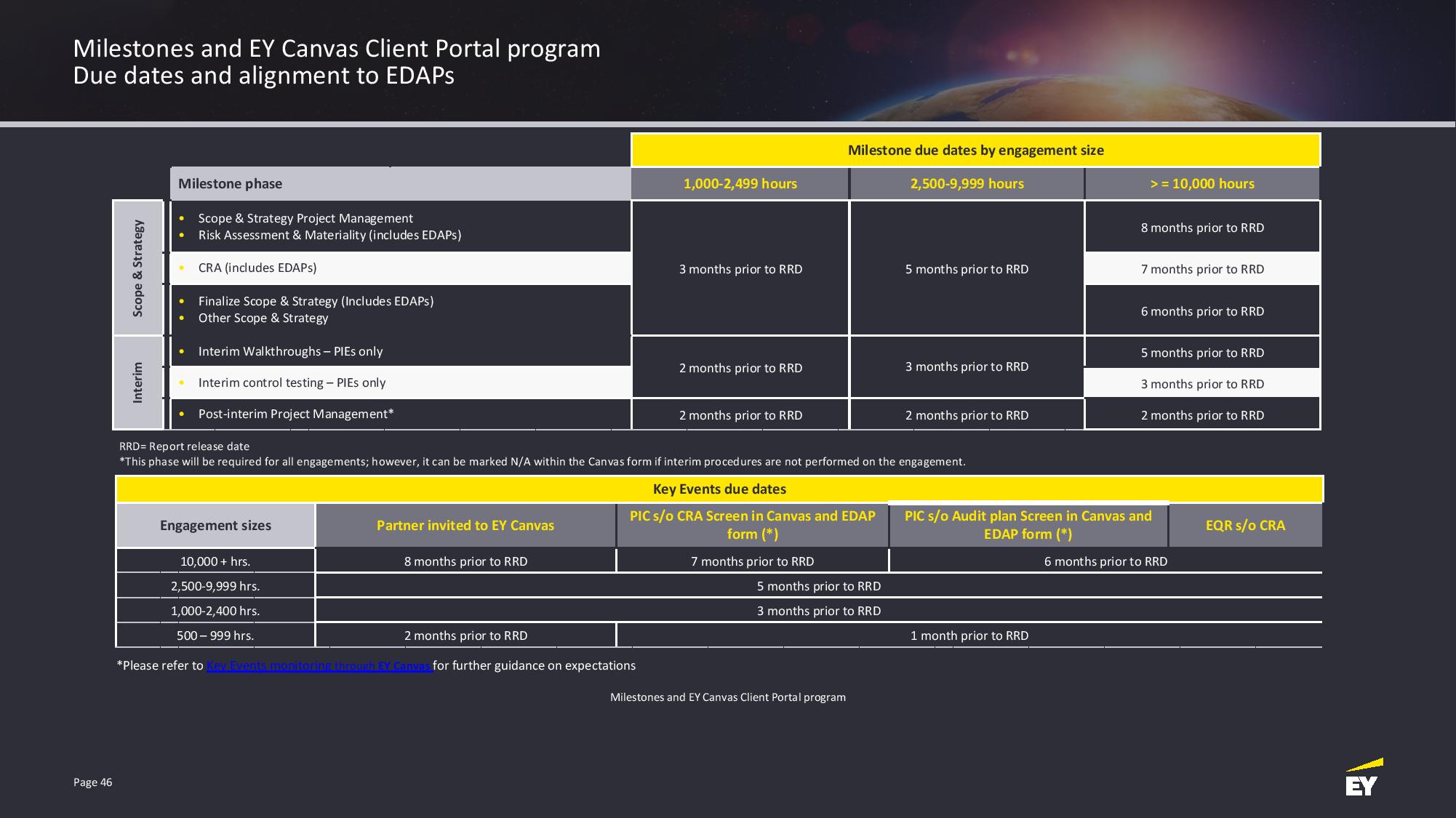Click '8 months prior to RRD' under Partner invited
Image resolution: width=1456 pixels, height=818 pixels.
(465, 561)
